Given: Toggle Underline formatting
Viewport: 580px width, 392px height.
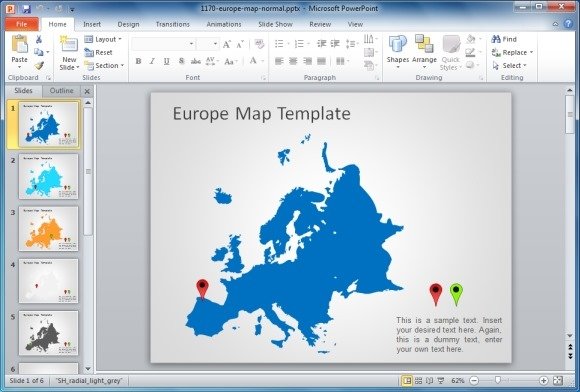Looking at the screenshot, I should (x=166, y=61).
